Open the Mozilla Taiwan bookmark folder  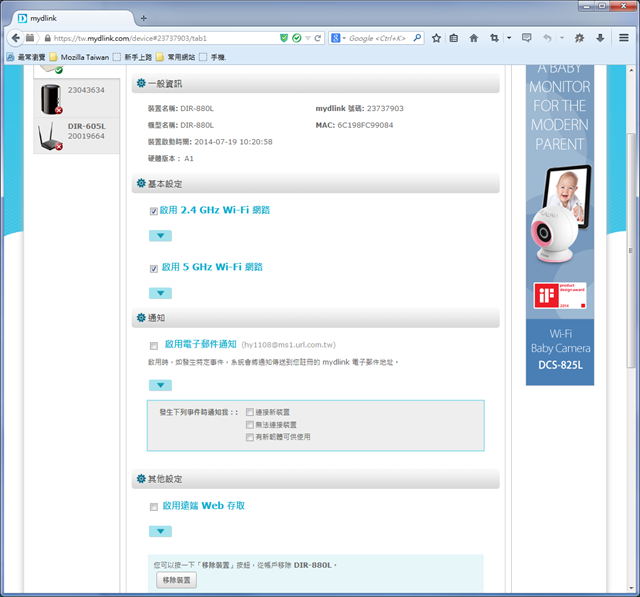coord(80,57)
